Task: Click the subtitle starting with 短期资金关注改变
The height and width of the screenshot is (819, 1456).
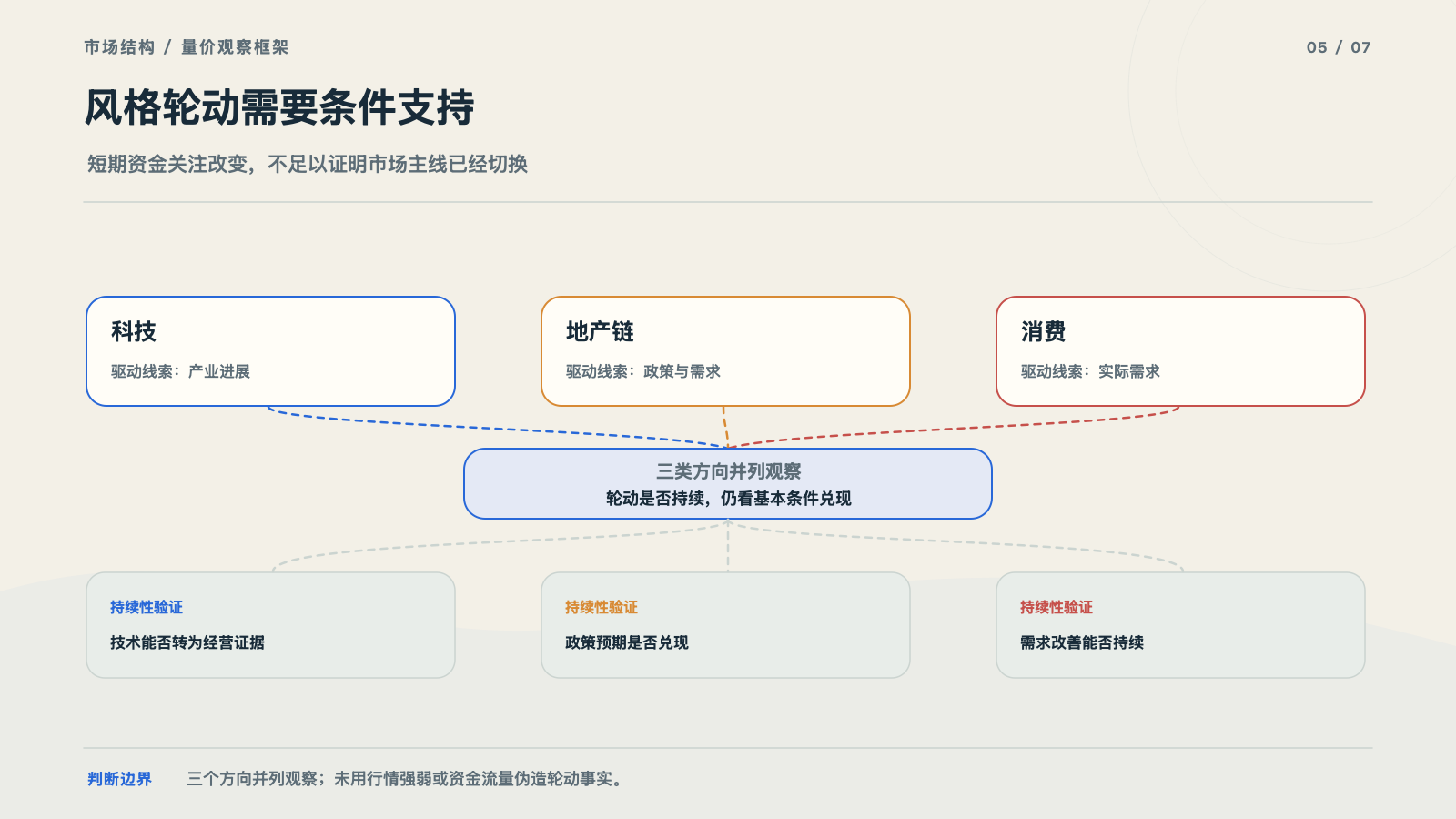Action: [308, 164]
